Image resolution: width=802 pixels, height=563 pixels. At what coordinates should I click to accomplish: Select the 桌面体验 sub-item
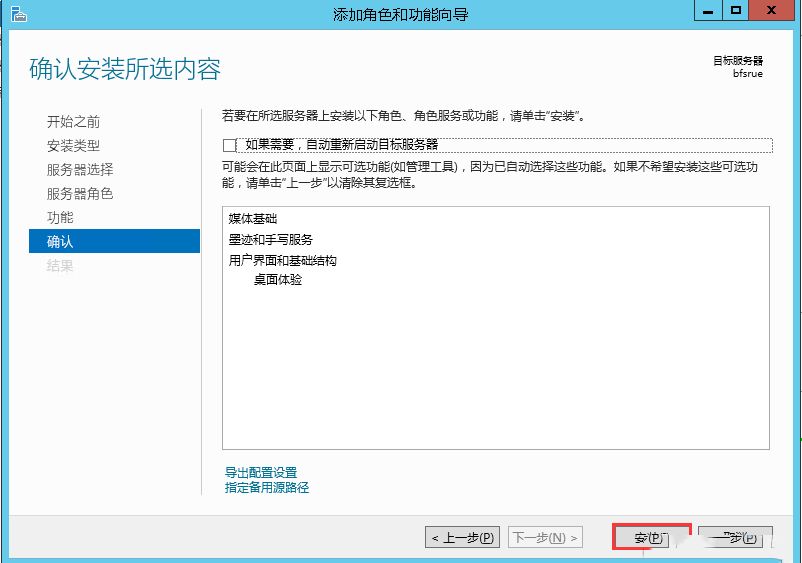point(278,281)
